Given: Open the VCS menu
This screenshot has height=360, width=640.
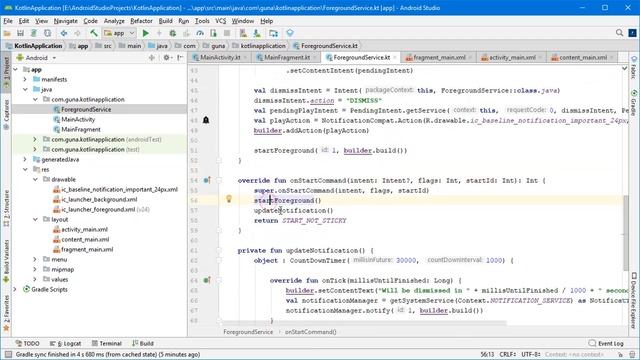Looking at the screenshot, I should click(x=220, y=21).
